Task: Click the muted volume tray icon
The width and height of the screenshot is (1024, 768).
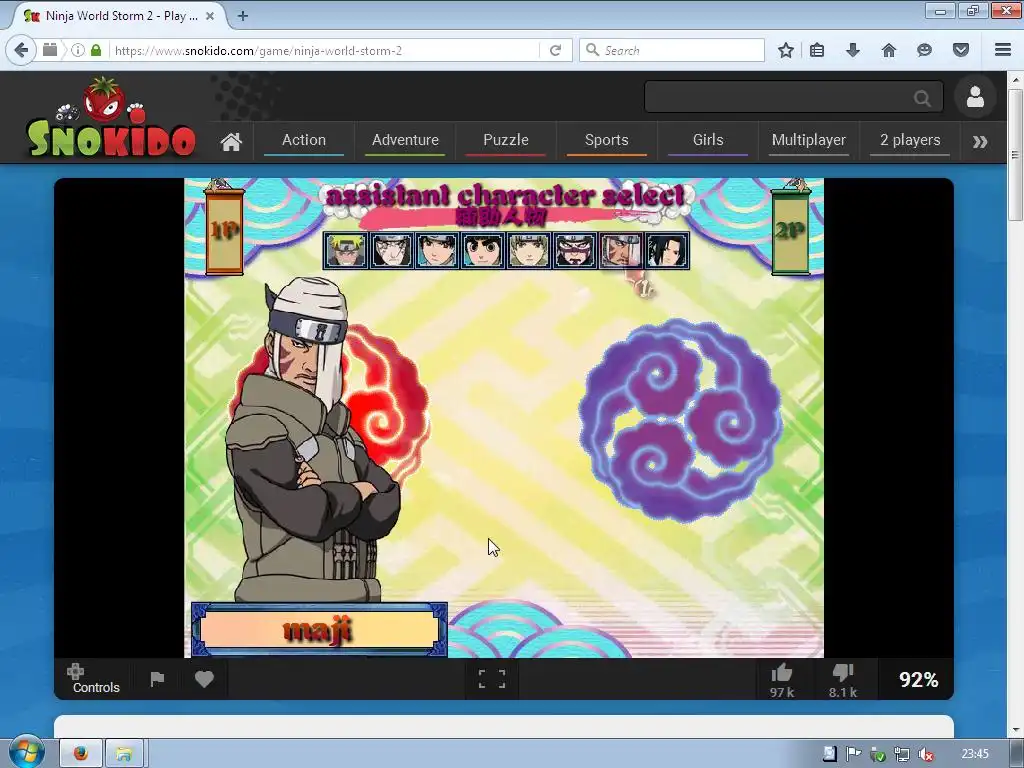Action: coord(925,754)
